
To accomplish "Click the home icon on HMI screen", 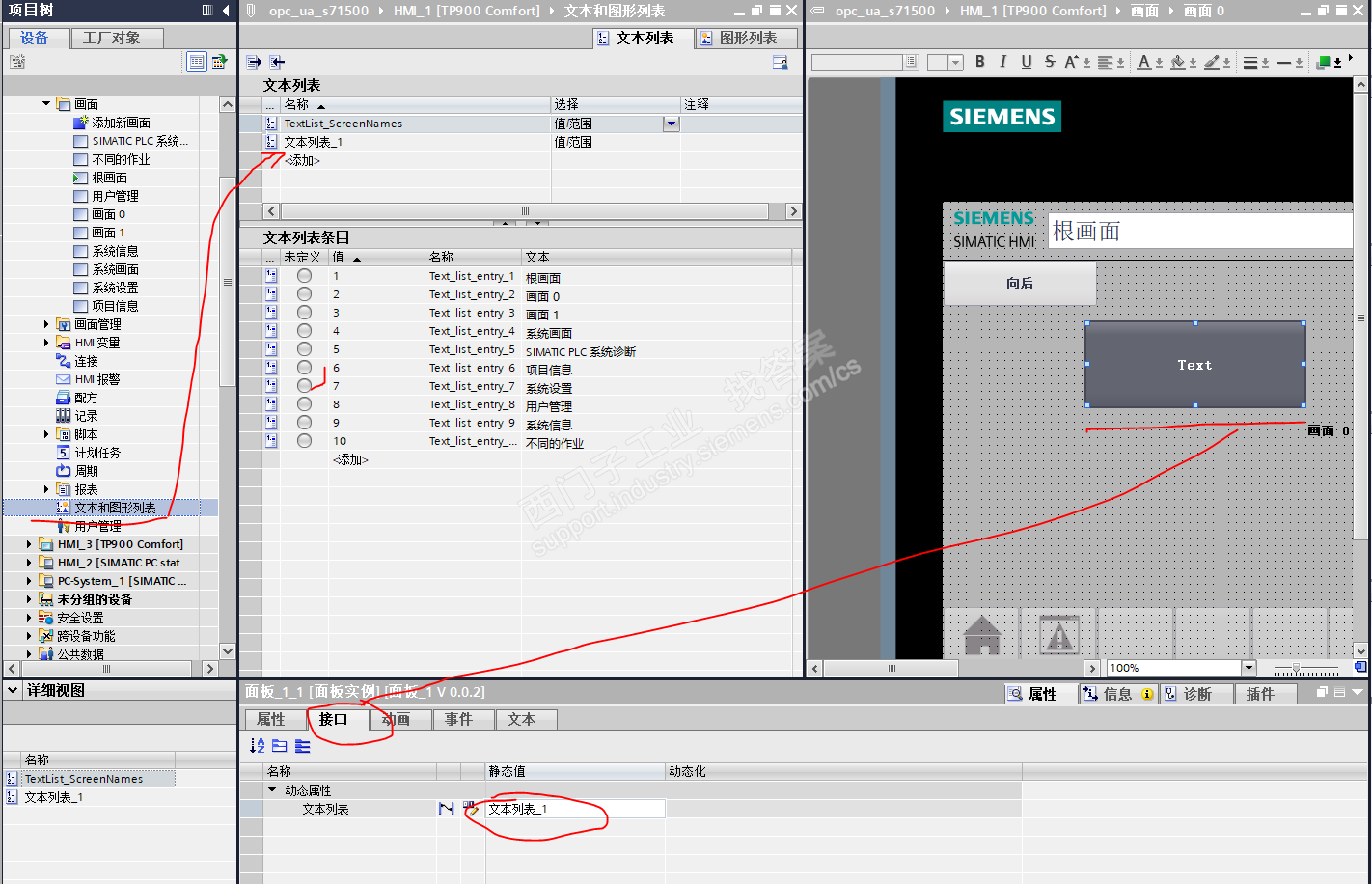I will (x=982, y=635).
